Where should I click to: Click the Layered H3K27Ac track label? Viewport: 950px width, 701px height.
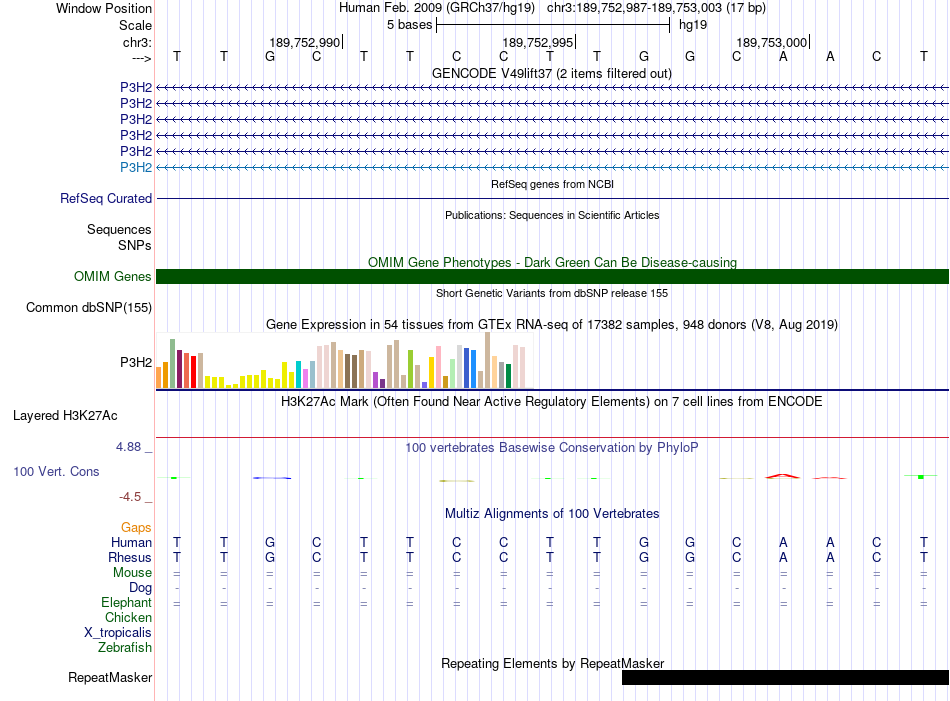tap(65, 416)
